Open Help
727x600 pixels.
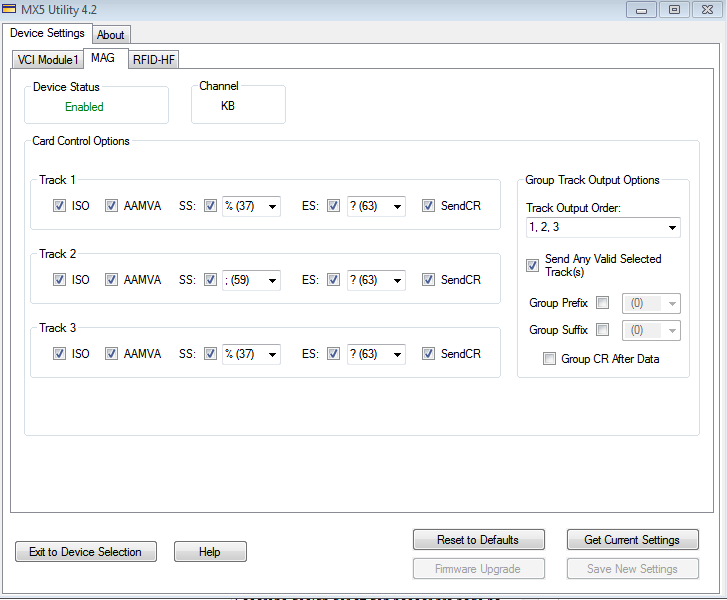210,552
